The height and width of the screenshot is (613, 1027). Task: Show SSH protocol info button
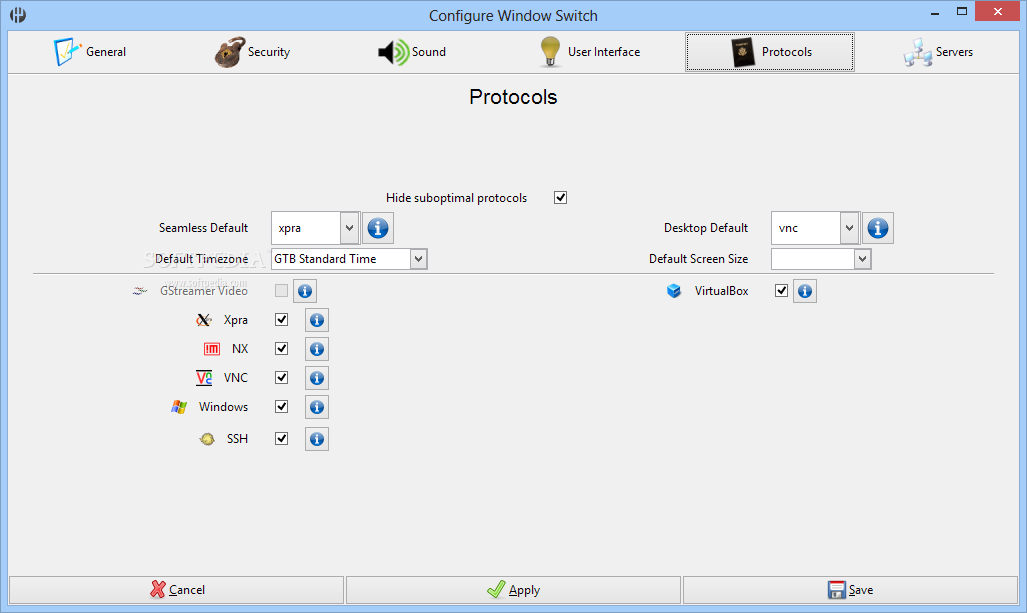tap(317, 439)
